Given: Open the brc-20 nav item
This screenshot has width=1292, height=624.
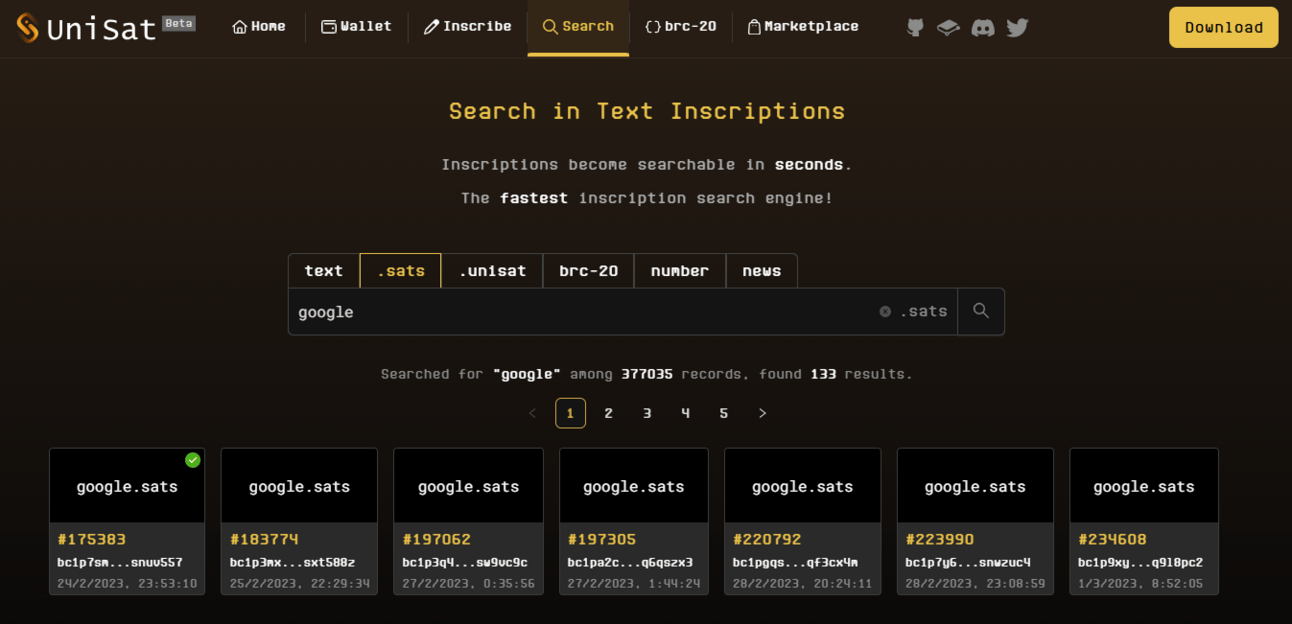Looking at the screenshot, I should pos(681,27).
